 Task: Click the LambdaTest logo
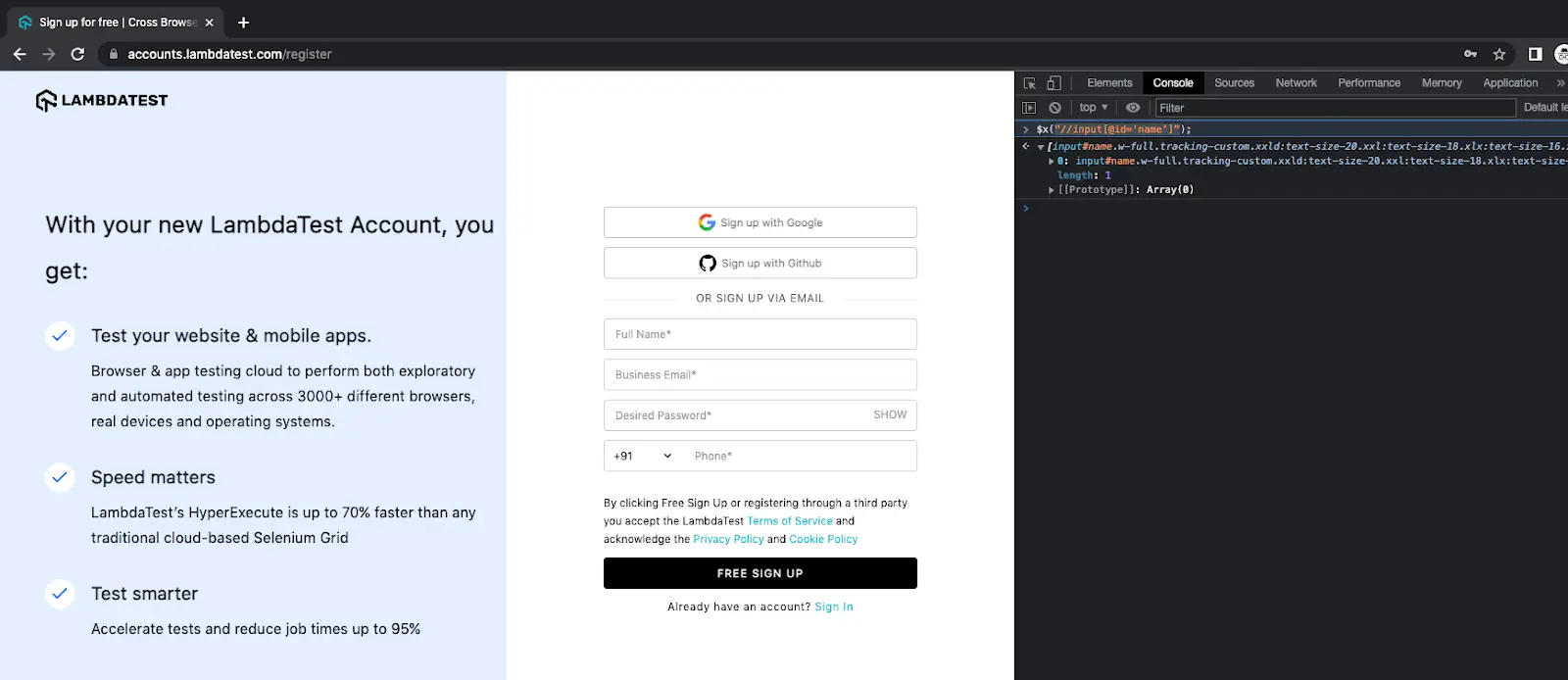[102, 100]
